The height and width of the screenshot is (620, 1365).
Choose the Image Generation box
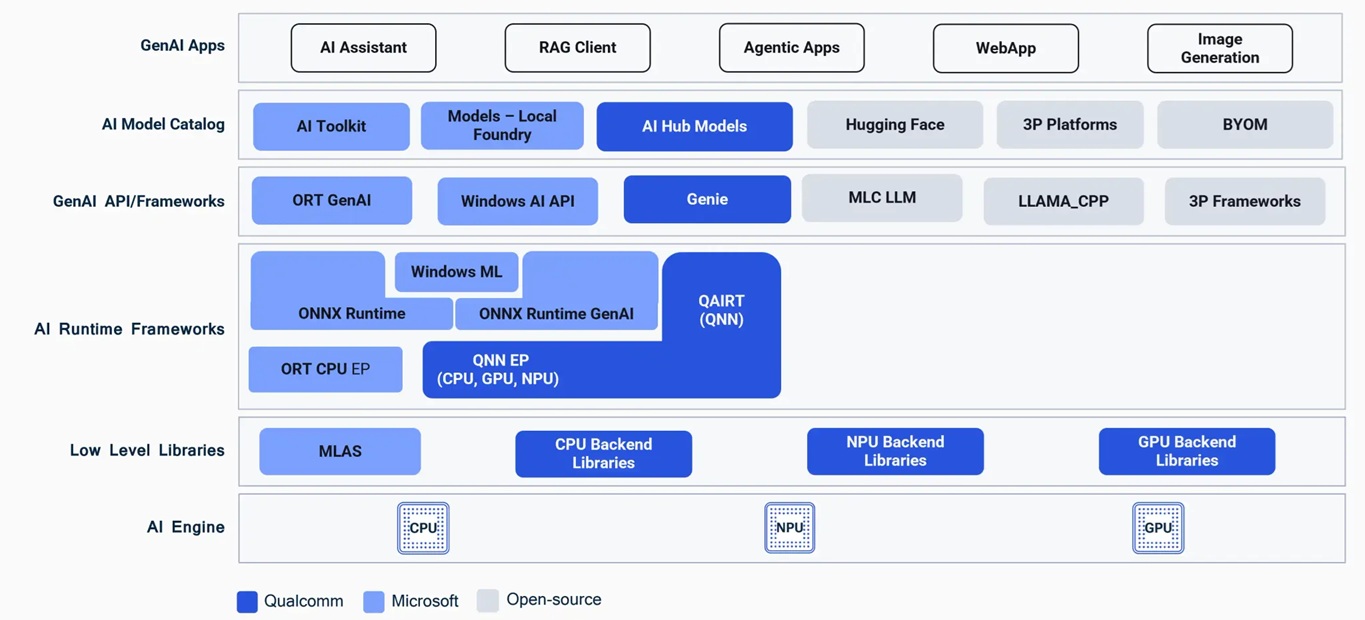(x=1219, y=48)
